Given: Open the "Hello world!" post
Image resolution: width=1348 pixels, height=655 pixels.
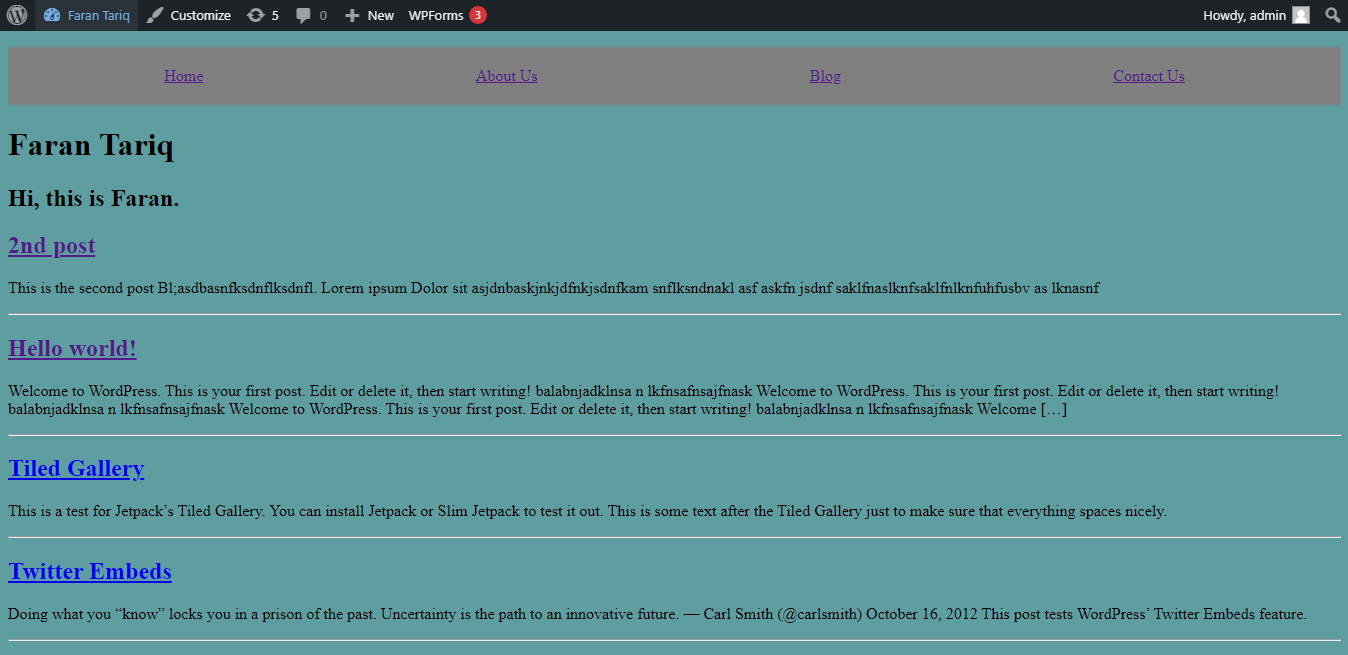Looking at the screenshot, I should 72,348.
